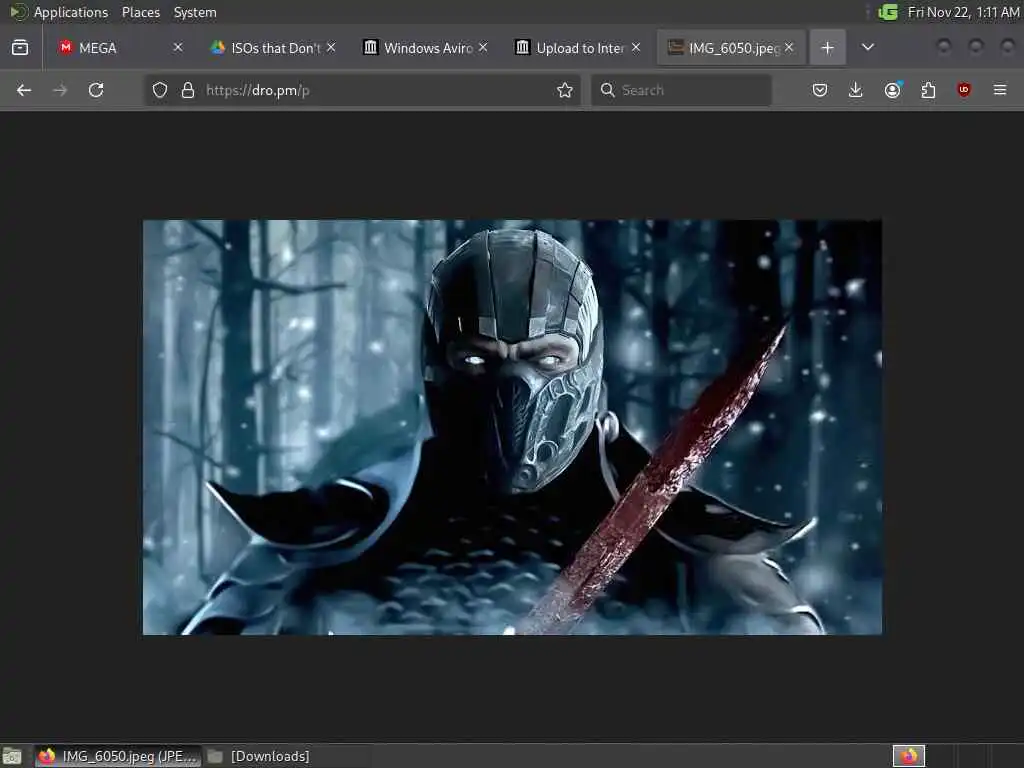Close the Upload to Inter tab
Image resolution: width=1024 pixels, height=768 pixels.
(x=635, y=48)
